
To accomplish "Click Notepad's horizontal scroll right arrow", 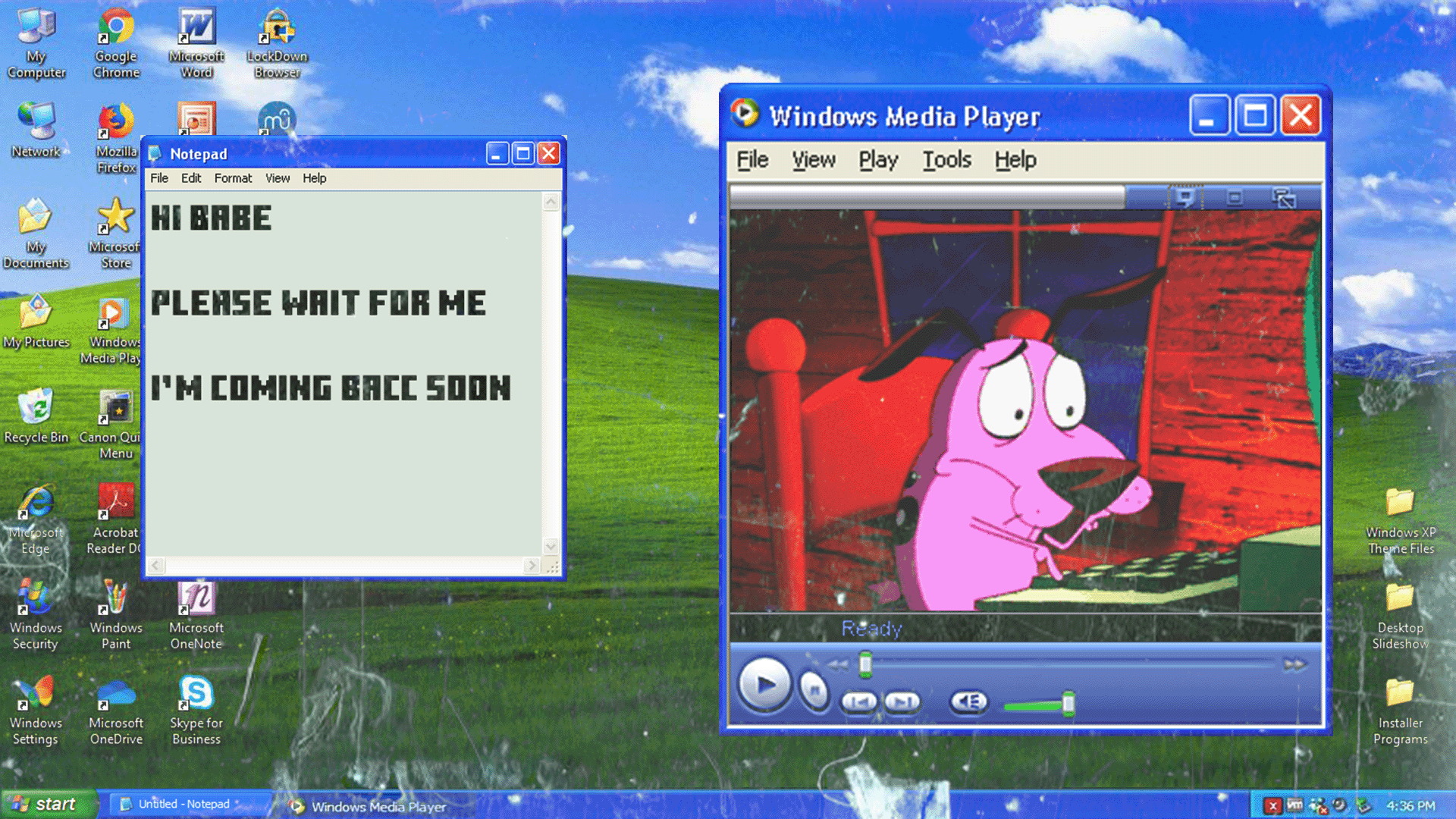I will coord(532,566).
